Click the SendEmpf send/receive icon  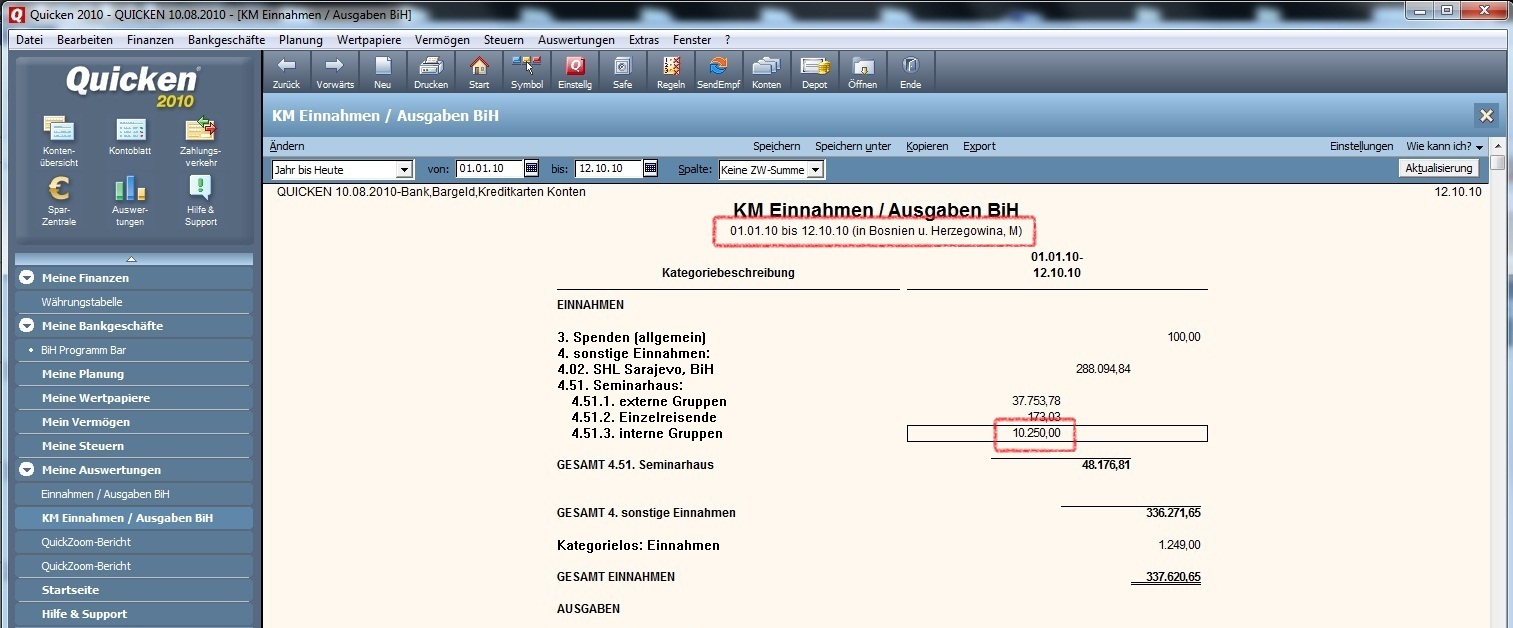pyautogui.click(x=718, y=72)
